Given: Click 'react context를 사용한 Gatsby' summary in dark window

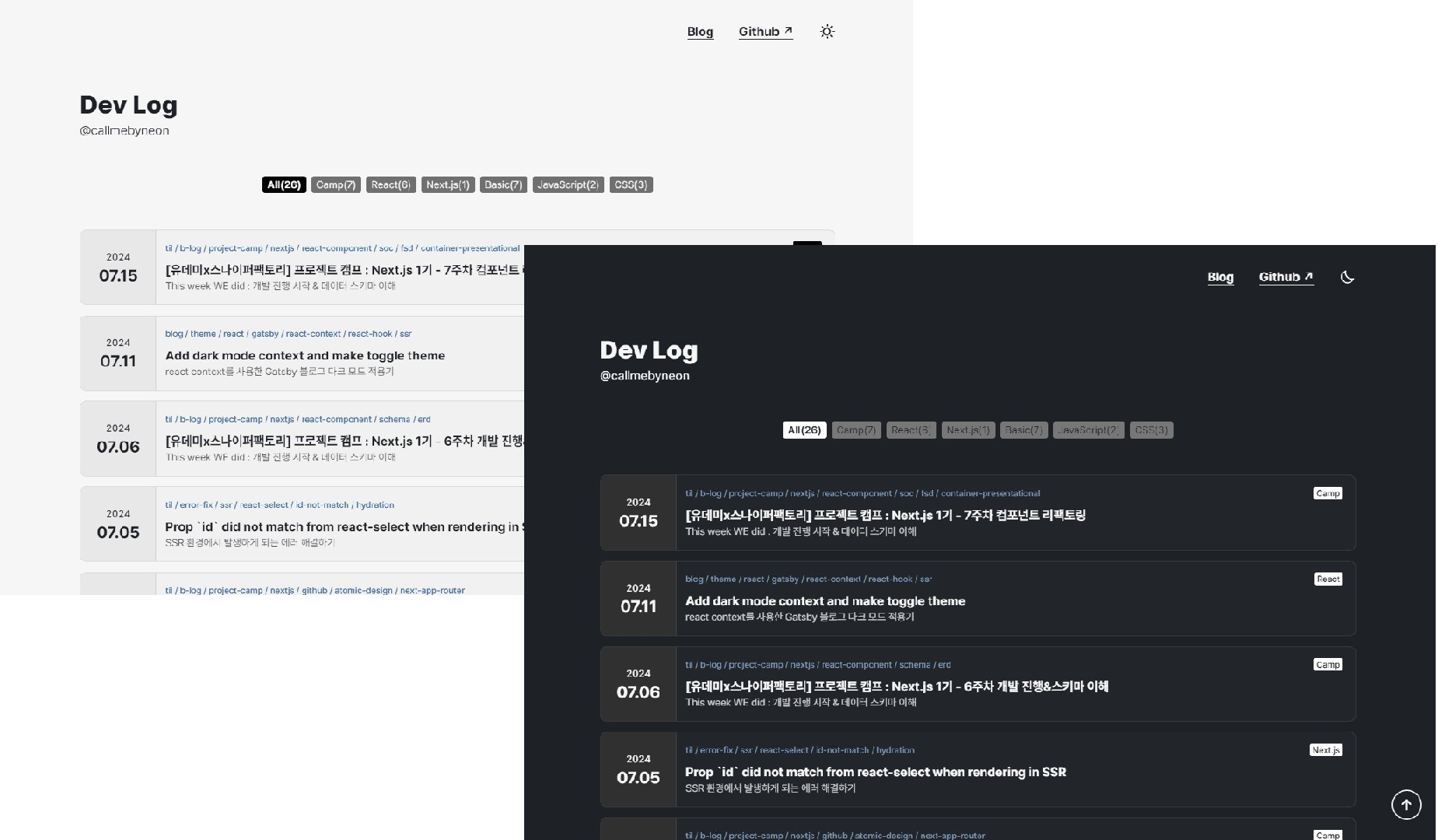Looking at the screenshot, I should pos(799,617).
